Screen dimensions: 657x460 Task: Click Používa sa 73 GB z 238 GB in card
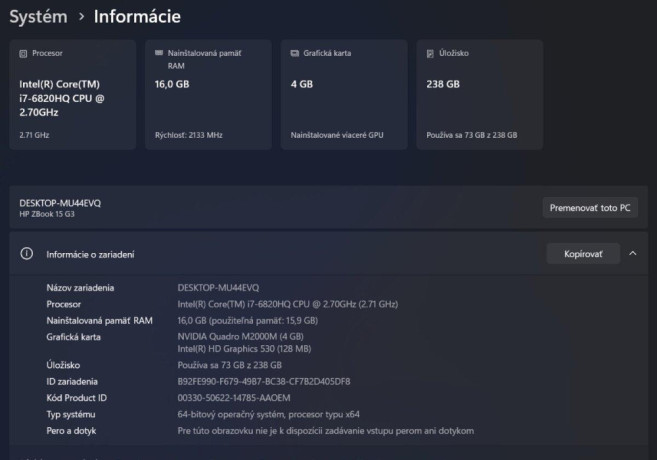click(471, 135)
